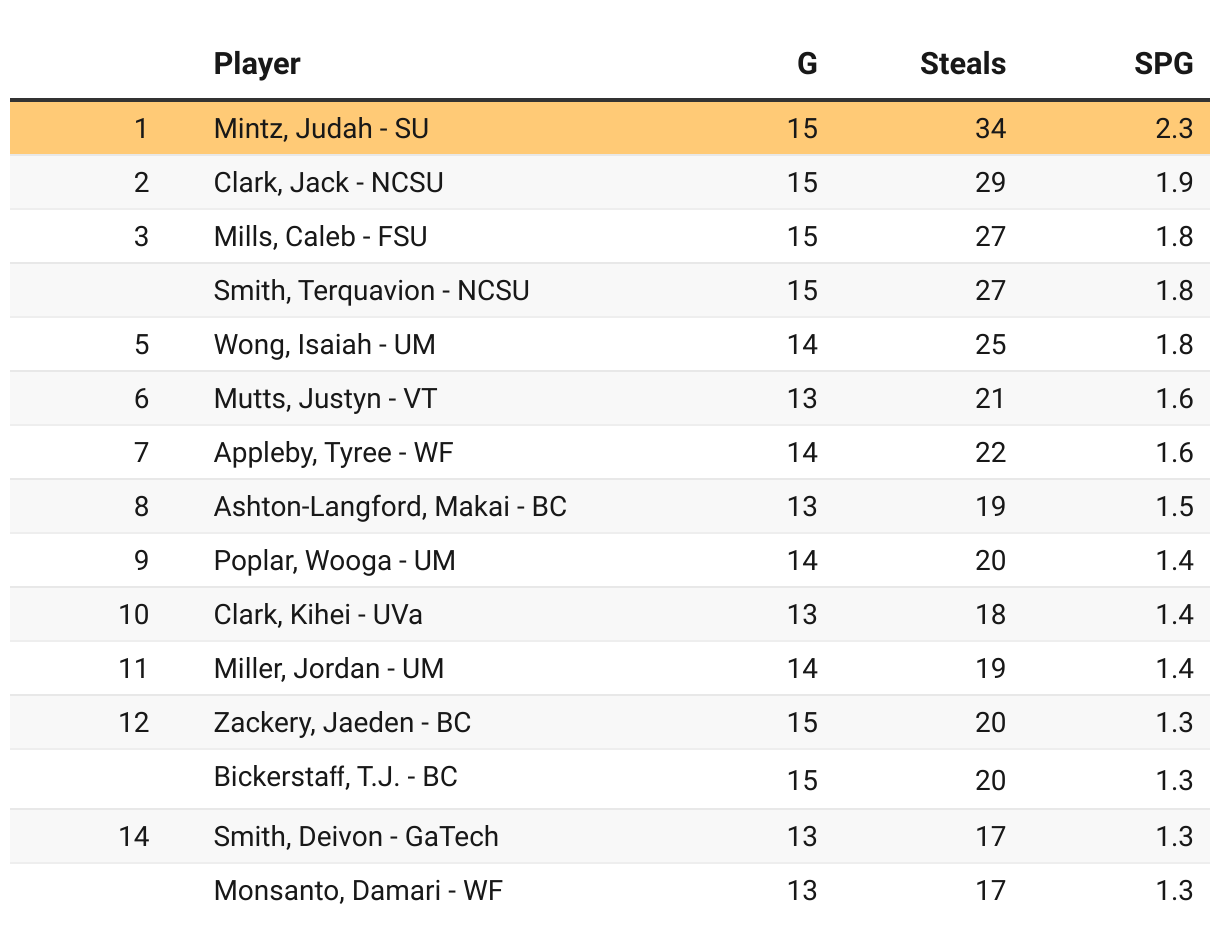Click the SPG column header

pyautogui.click(x=1163, y=64)
